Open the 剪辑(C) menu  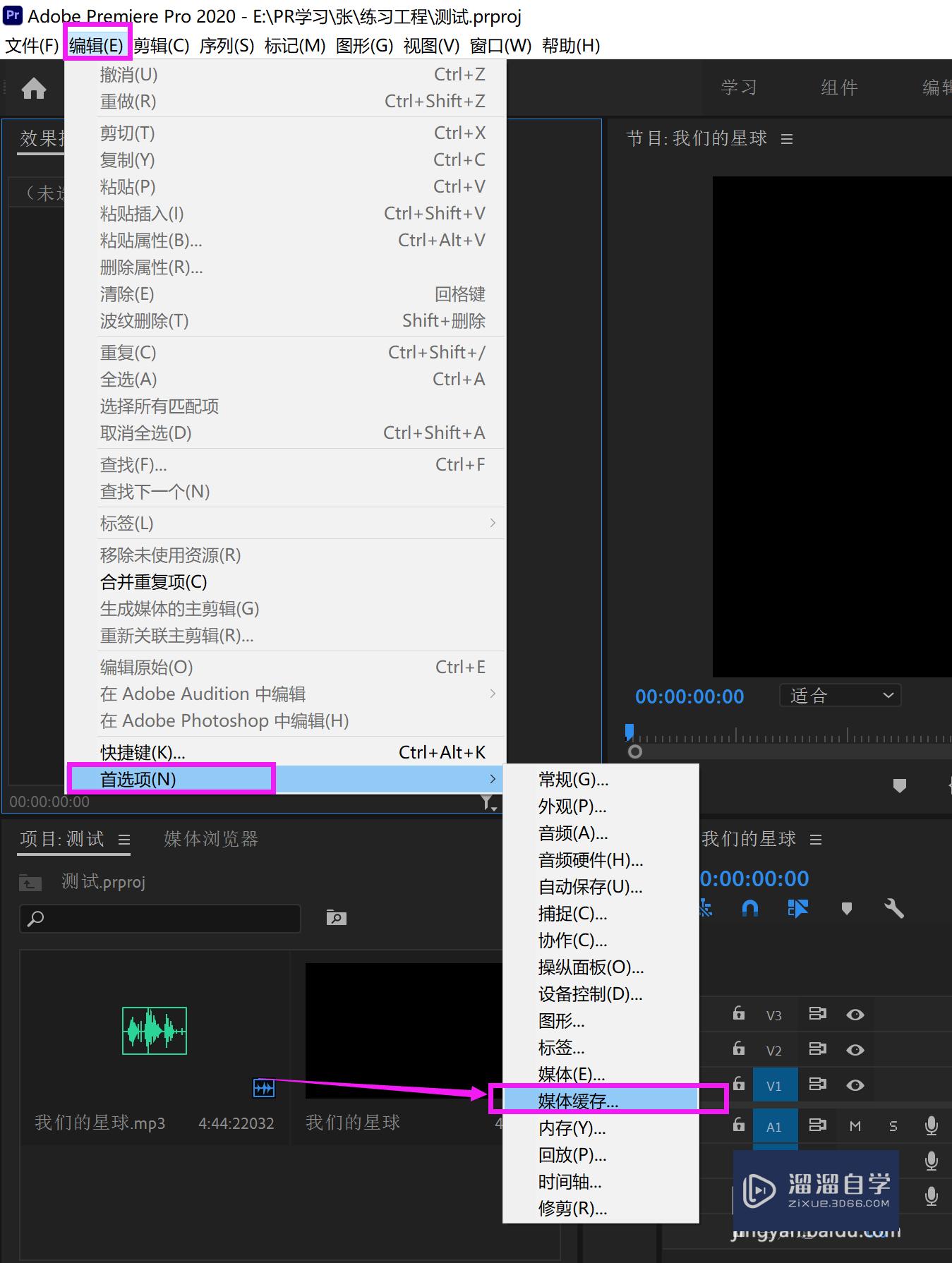coord(162,46)
